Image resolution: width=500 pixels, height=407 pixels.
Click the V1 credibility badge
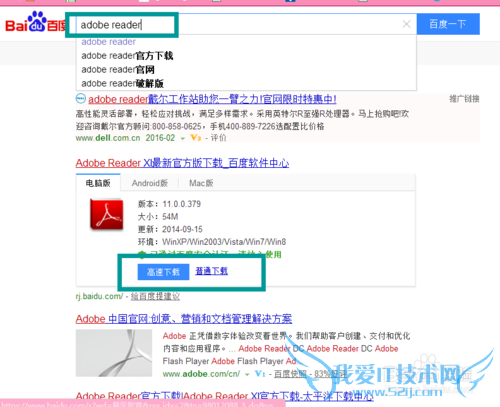pos(260,374)
